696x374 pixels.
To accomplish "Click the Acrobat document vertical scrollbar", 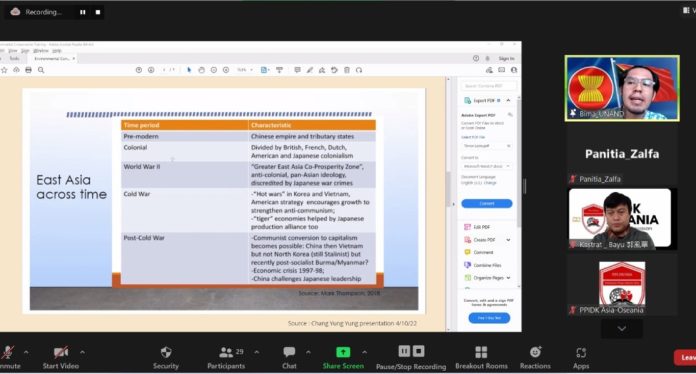I will 448,204.
